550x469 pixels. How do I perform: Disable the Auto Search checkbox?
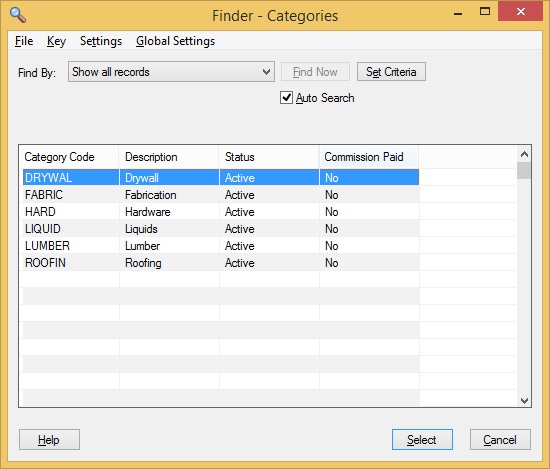point(286,98)
